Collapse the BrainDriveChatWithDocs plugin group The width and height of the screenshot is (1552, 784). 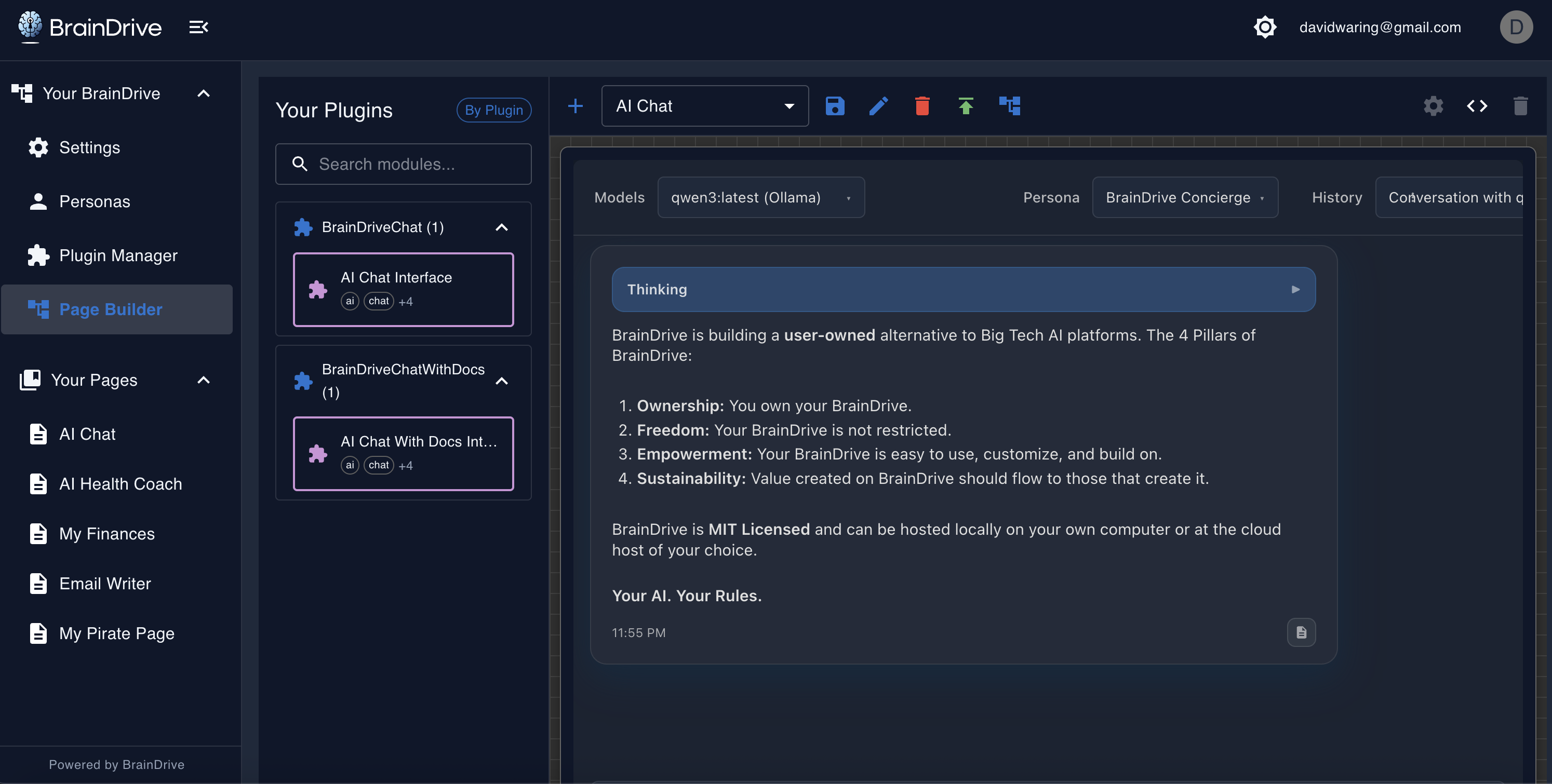pyautogui.click(x=501, y=381)
